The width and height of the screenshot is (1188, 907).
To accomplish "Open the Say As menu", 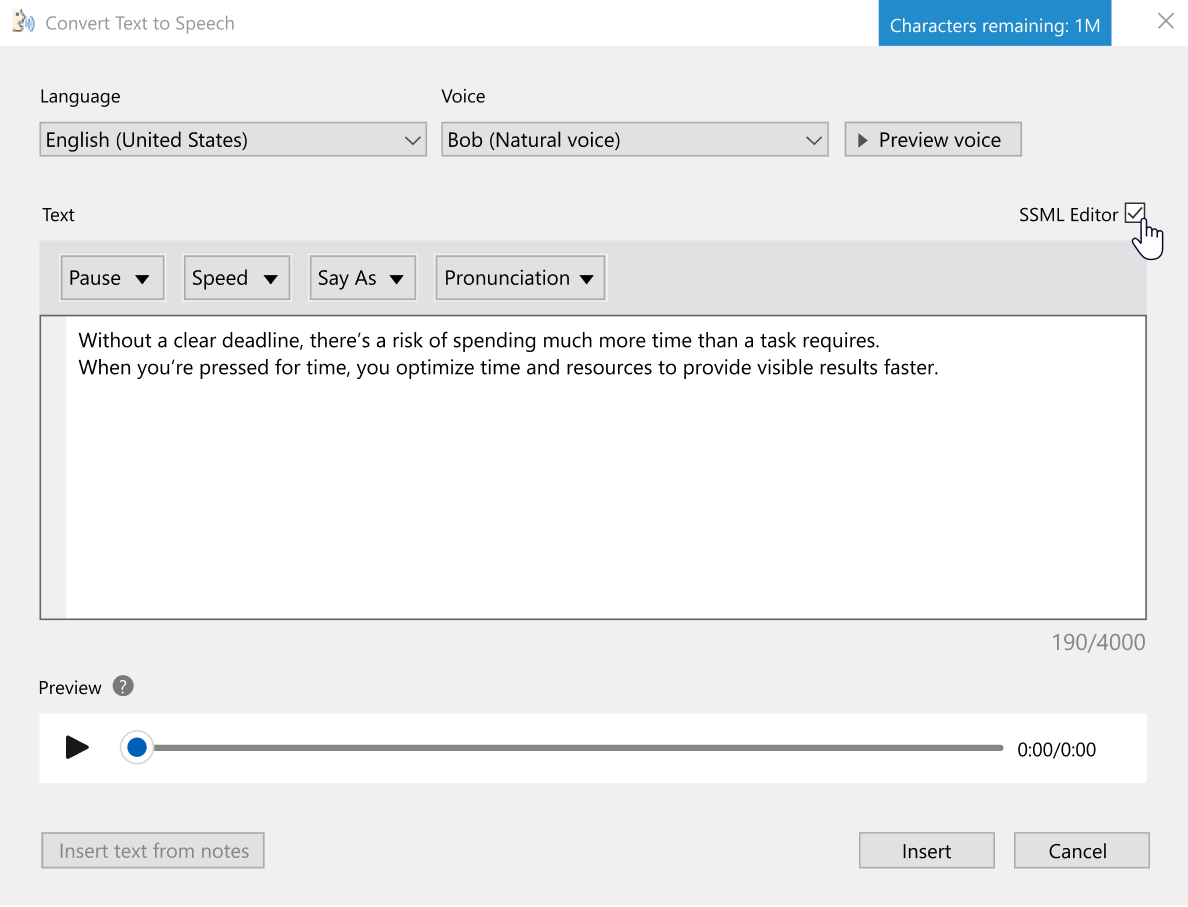I will coord(362,278).
